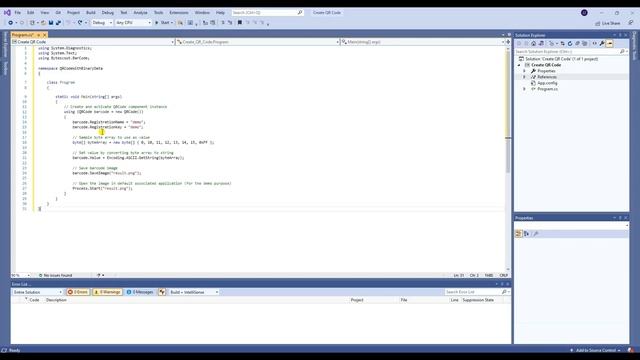Click the Save file toolbar icon
Viewport: 640px width, 360px height.
tap(51, 23)
